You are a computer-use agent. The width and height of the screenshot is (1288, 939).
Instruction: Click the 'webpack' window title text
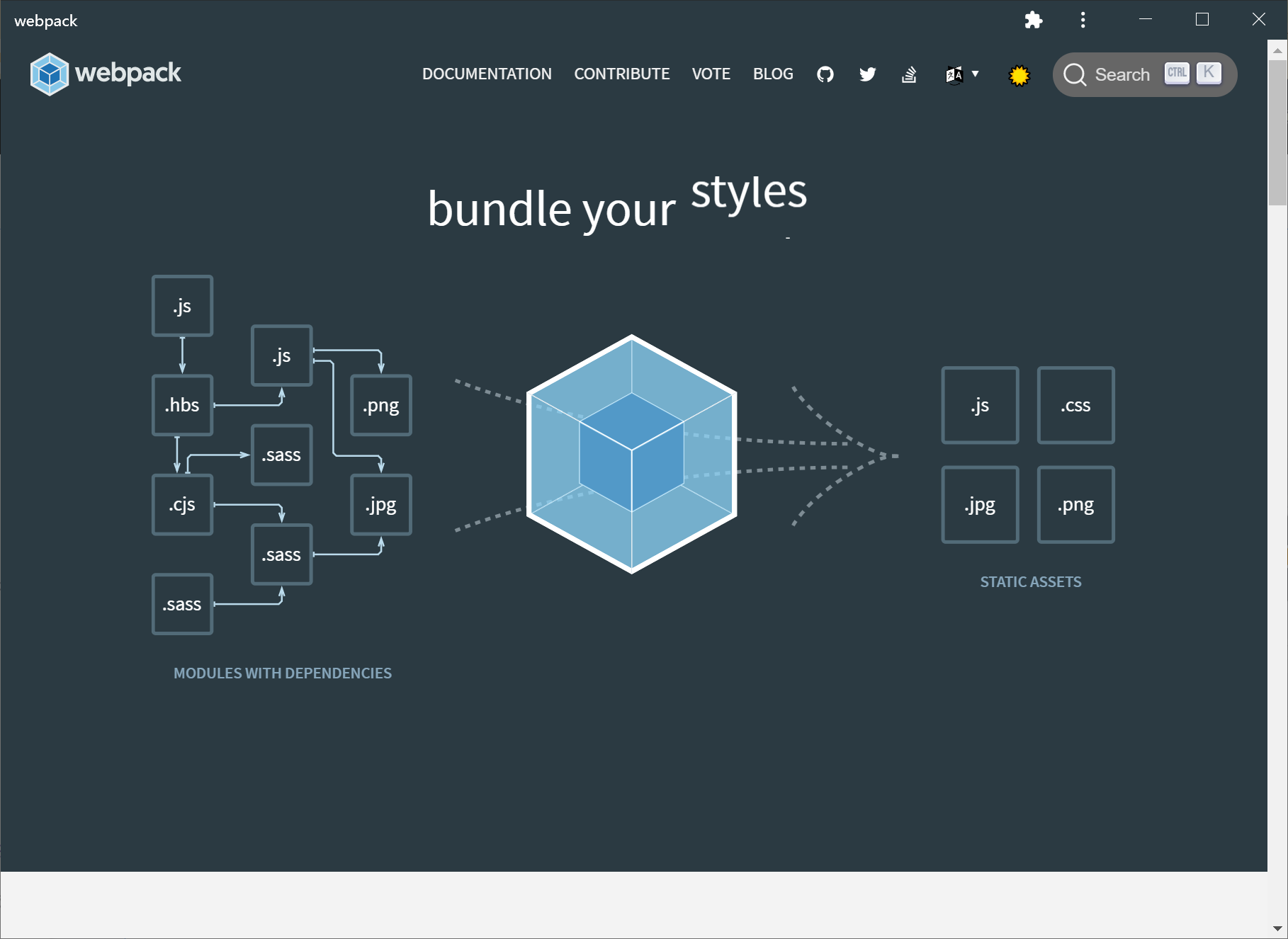click(46, 21)
